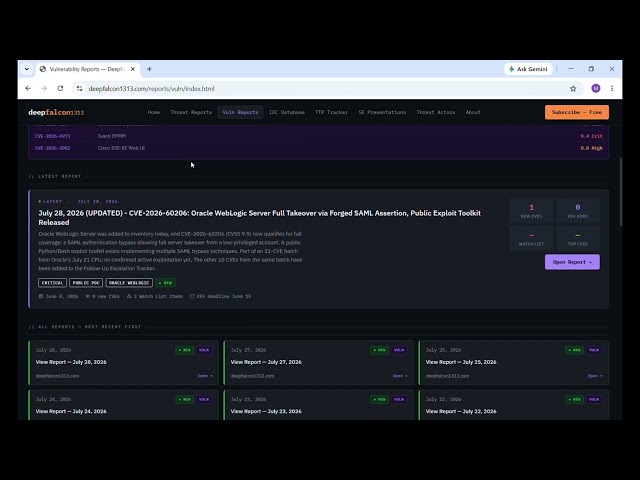
Task: Open View Report — July 22, 2026 card
Action: (513, 405)
